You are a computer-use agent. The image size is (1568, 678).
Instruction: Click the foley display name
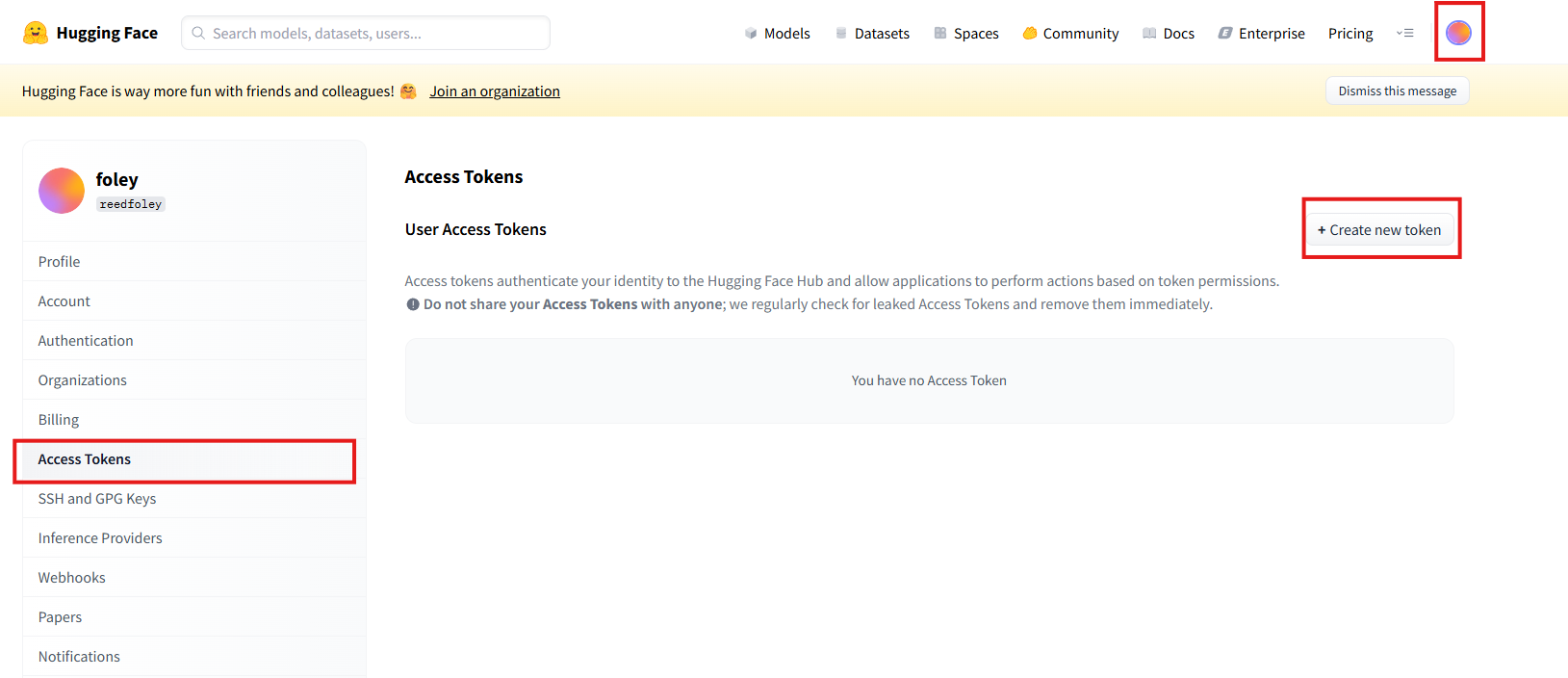[x=117, y=179]
